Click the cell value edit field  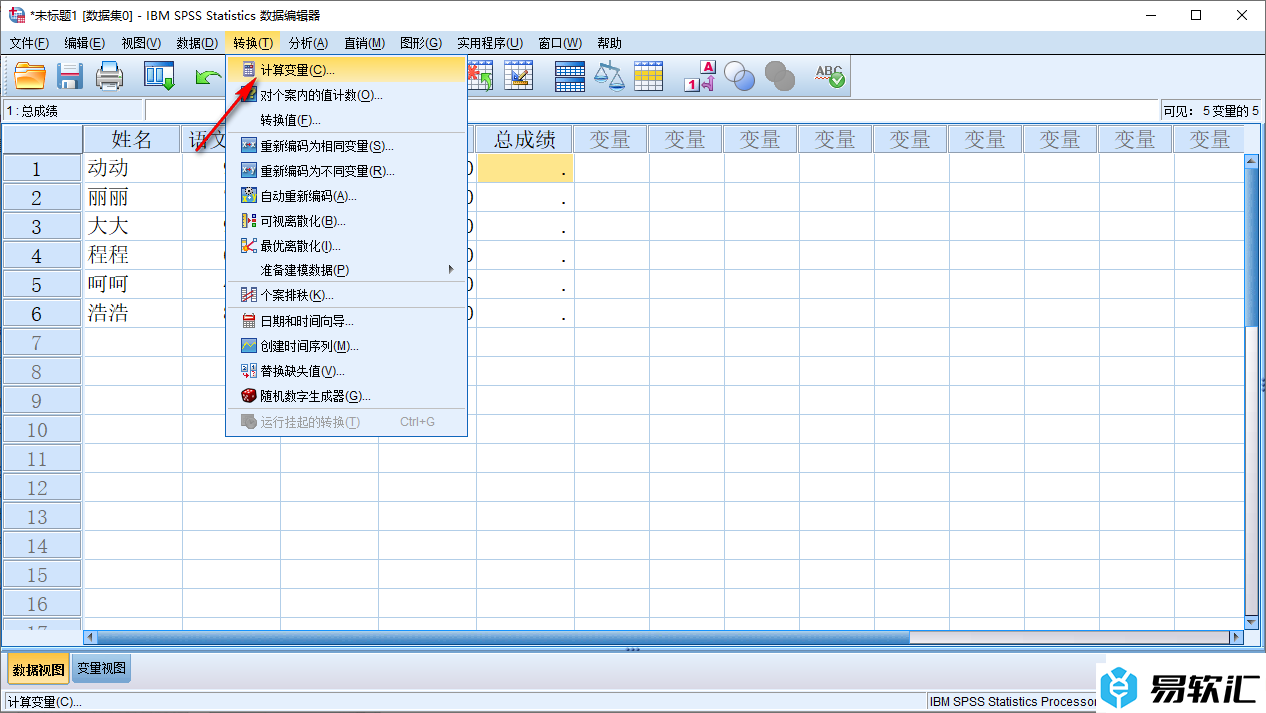(x=651, y=110)
